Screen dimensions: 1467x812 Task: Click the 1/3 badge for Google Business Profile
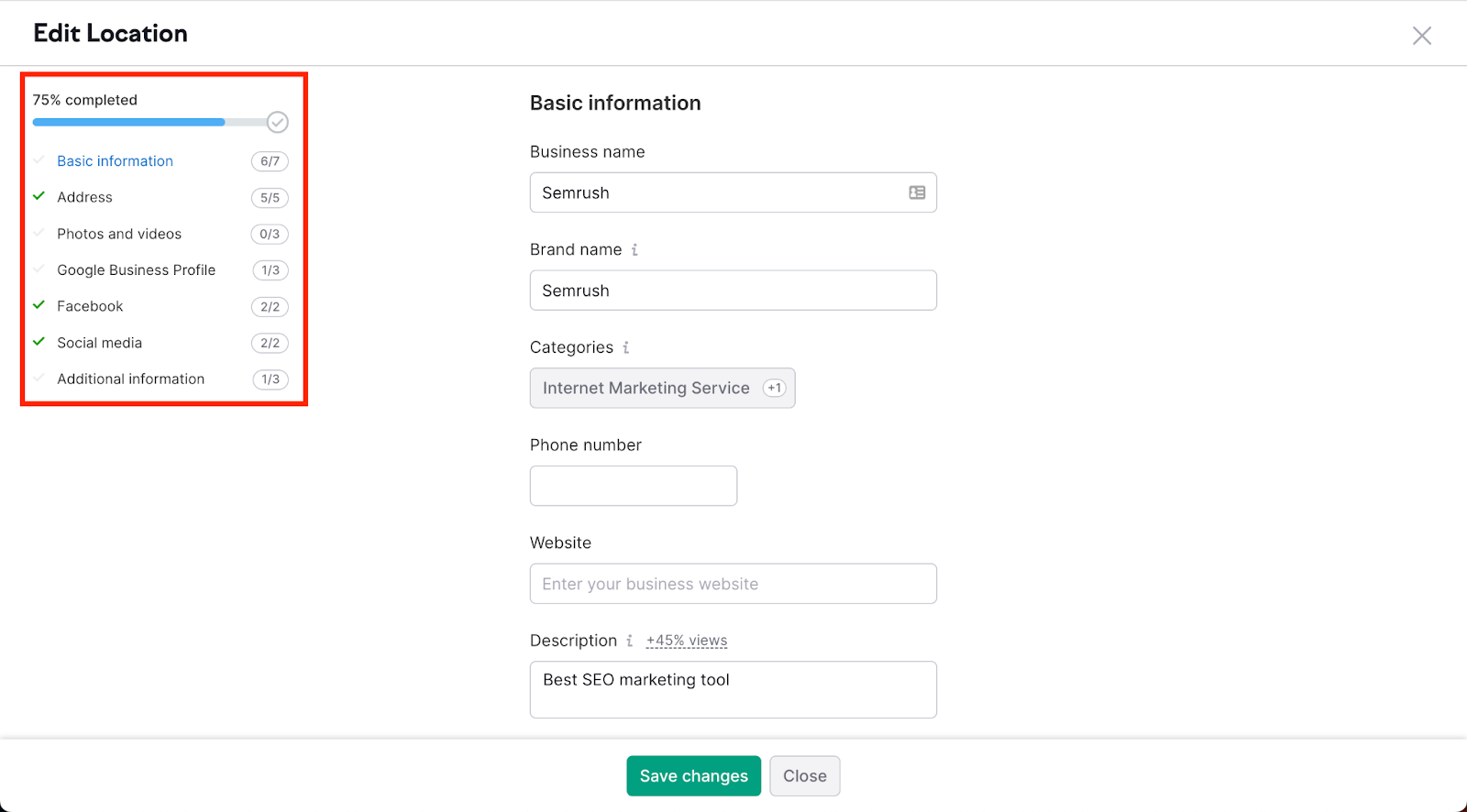pyautogui.click(x=270, y=270)
